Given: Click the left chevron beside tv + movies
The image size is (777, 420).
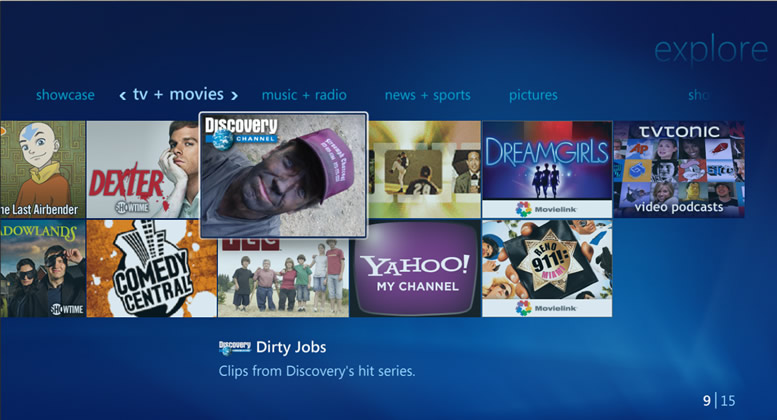Looking at the screenshot, I should [x=122, y=96].
